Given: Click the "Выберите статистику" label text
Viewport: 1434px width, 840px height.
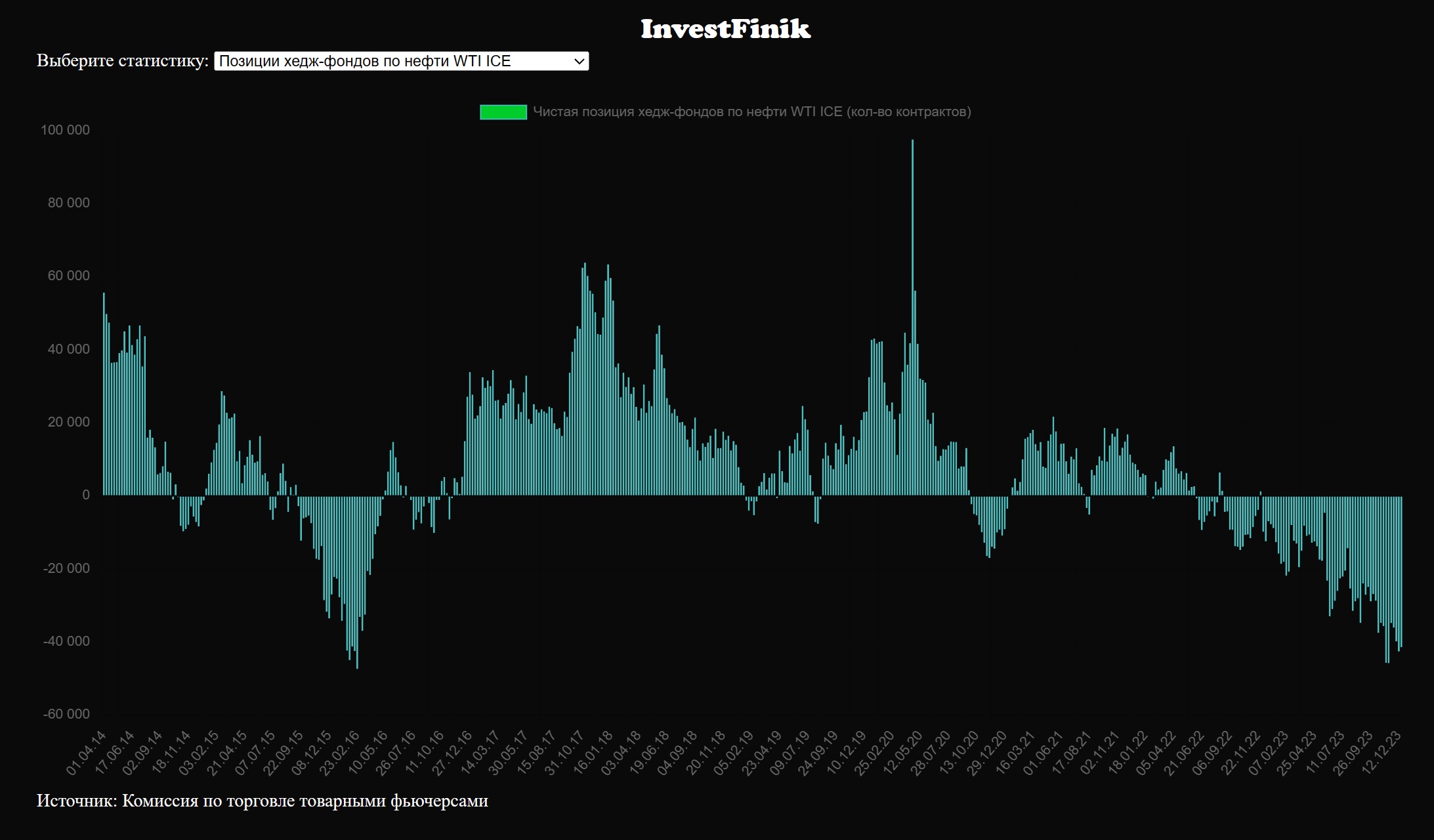Looking at the screenshot, I should (122, 61).
